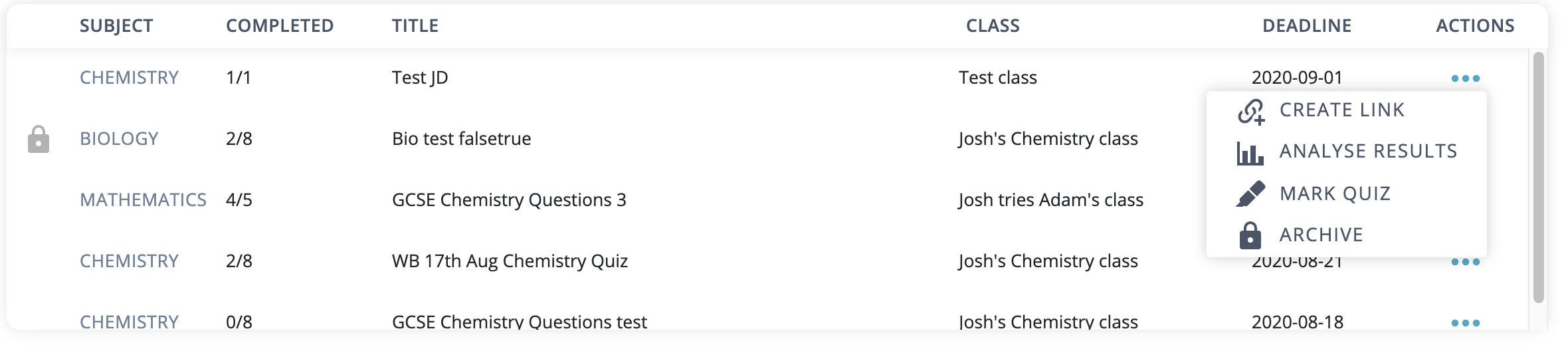The image size is (1568, 347).
Task: Choose Archive from the actions menu
Action: pos(1321,235)
